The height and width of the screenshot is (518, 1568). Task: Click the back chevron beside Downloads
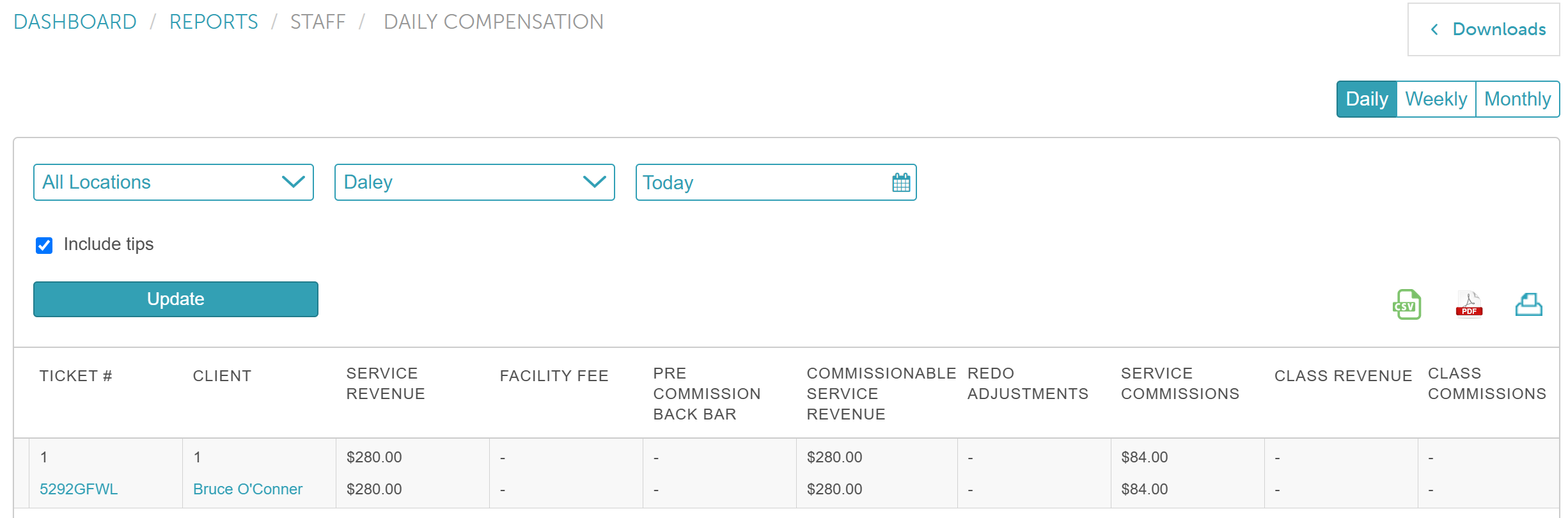click(x=1434, y=29)
